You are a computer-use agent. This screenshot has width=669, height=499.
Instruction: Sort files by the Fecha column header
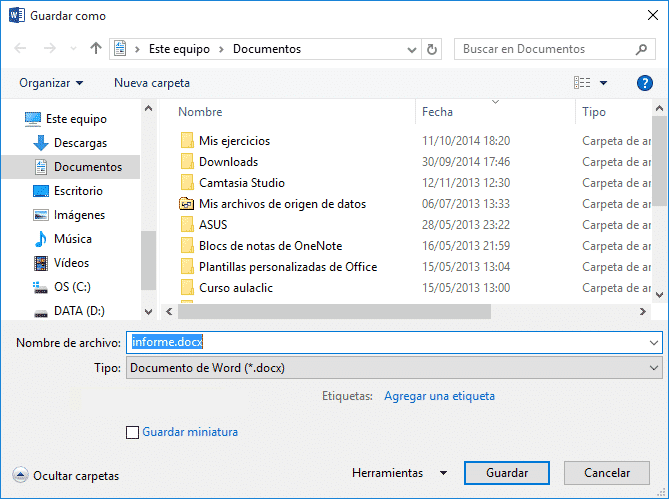point(438,112)
